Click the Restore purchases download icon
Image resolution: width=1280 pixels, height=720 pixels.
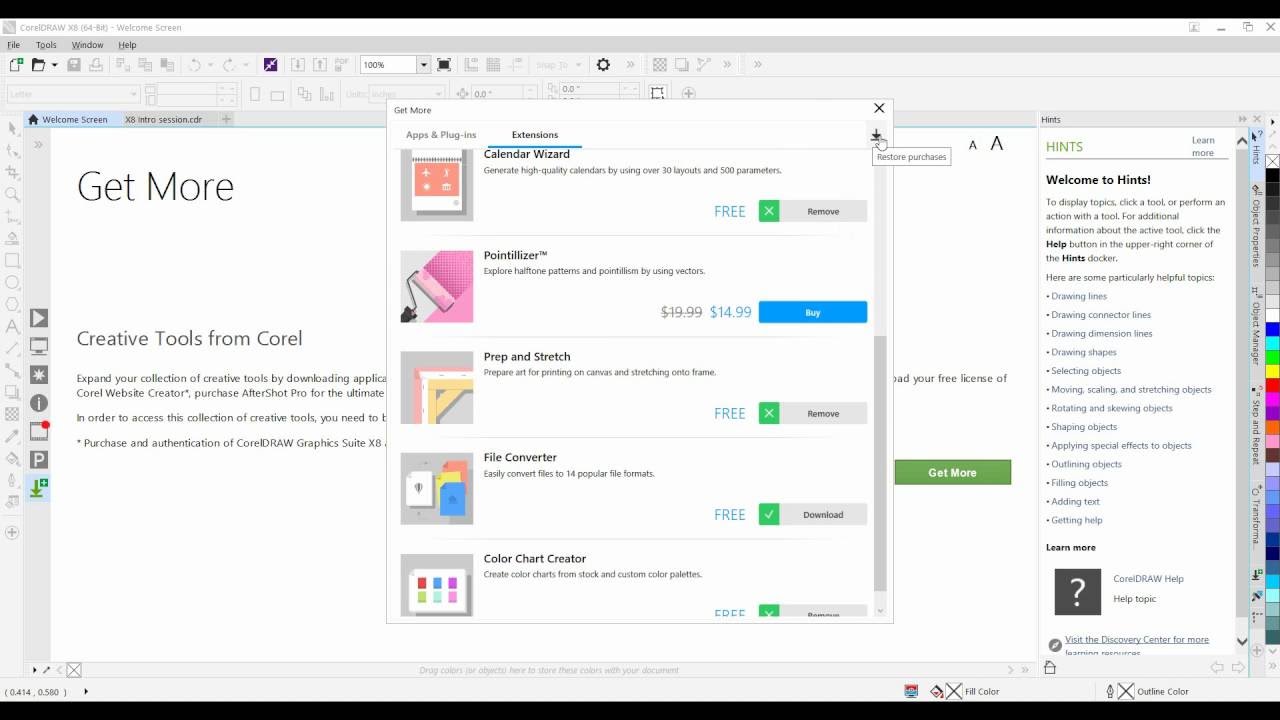coord(876,135)
